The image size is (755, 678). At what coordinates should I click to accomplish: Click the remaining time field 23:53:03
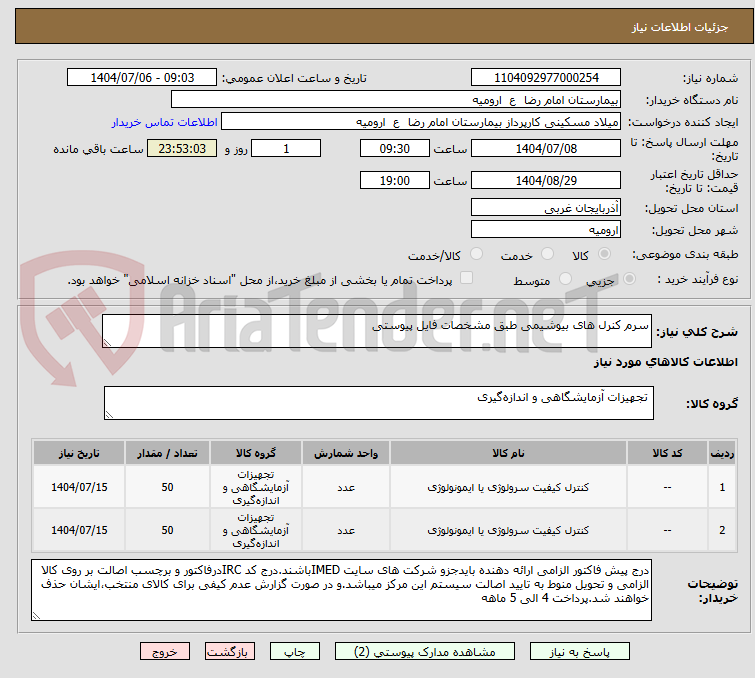click(182, 148)
